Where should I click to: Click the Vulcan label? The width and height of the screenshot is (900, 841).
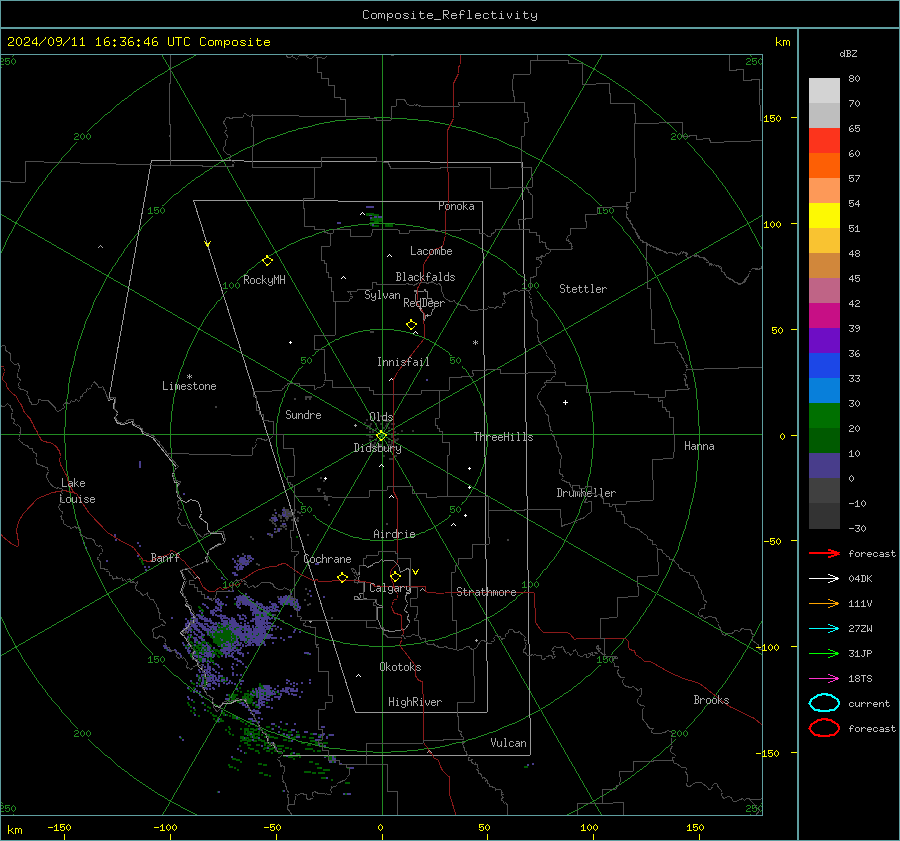[x=508, y=743]
